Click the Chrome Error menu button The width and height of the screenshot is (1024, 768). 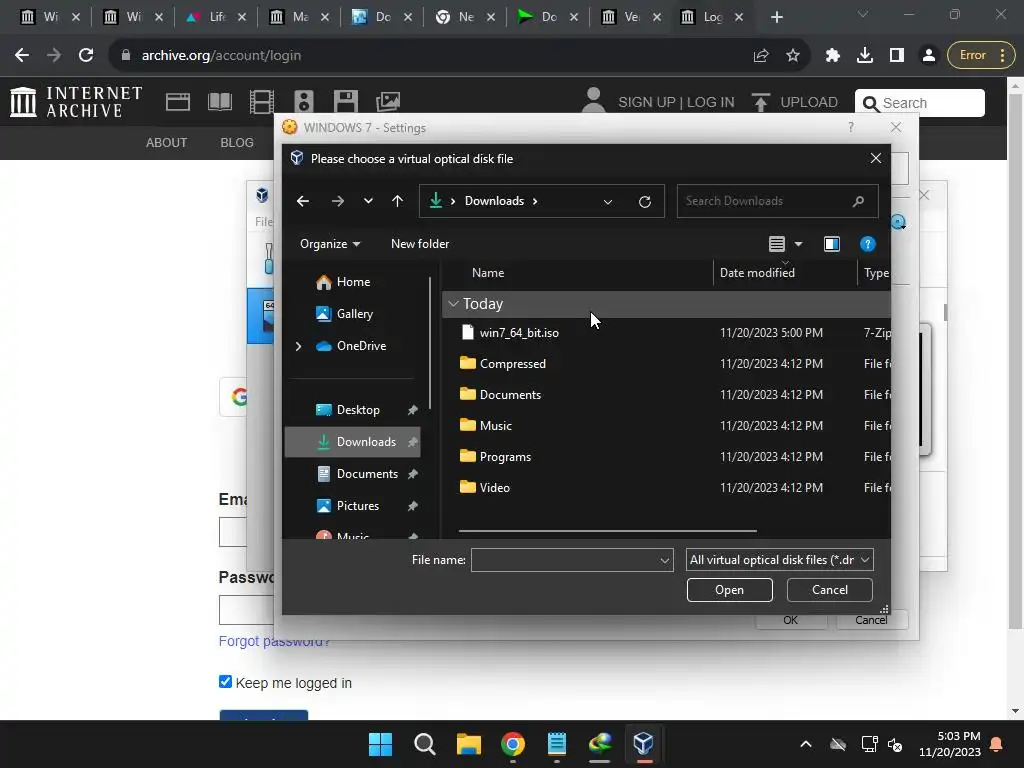point(982,56)
